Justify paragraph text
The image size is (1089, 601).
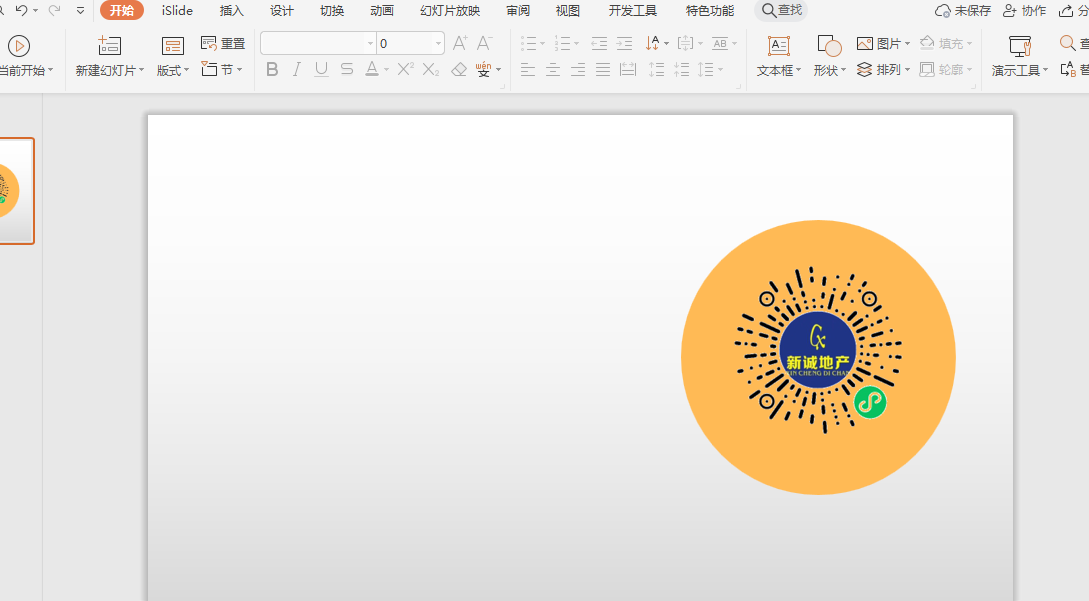coord(603,69)
